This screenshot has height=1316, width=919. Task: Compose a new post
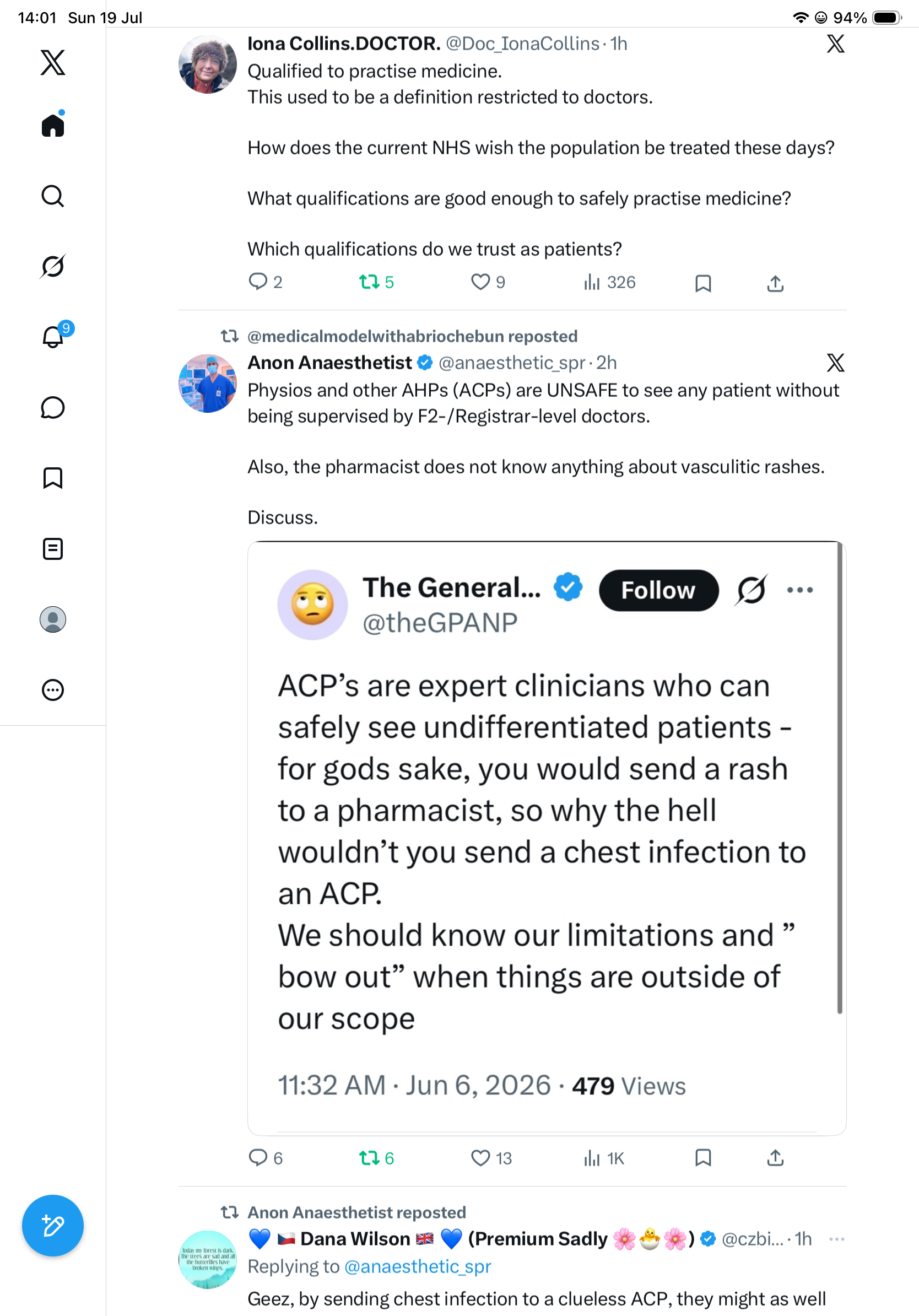(x=53, y=1226)
